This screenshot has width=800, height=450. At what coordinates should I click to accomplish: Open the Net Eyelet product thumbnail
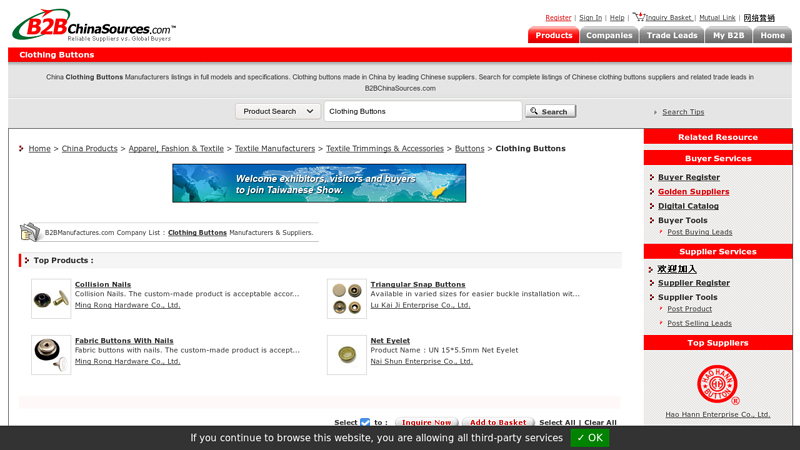pos(346,355)
